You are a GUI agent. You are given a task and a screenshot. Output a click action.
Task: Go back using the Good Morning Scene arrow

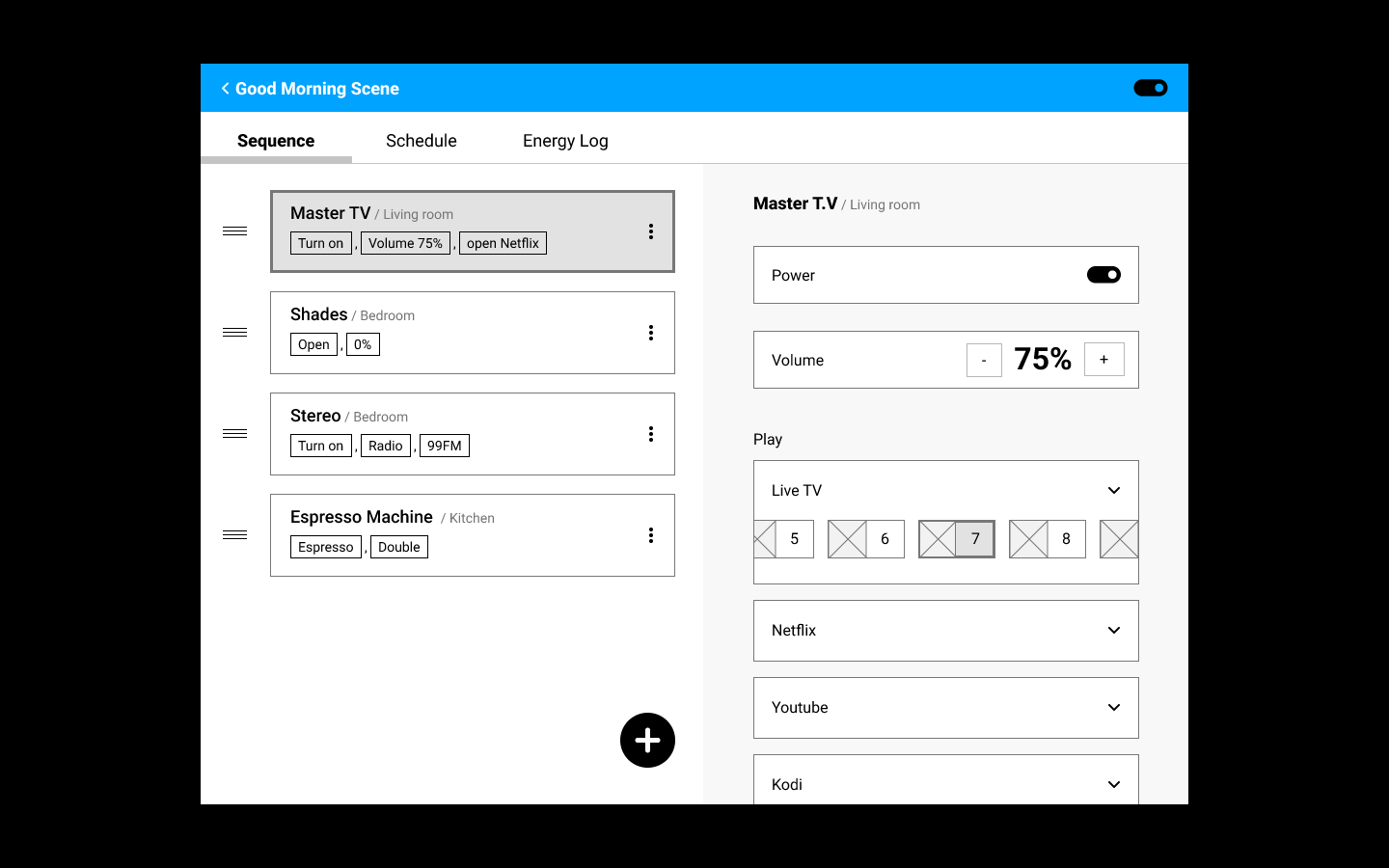pyautogui.click(x=226, y=89)
